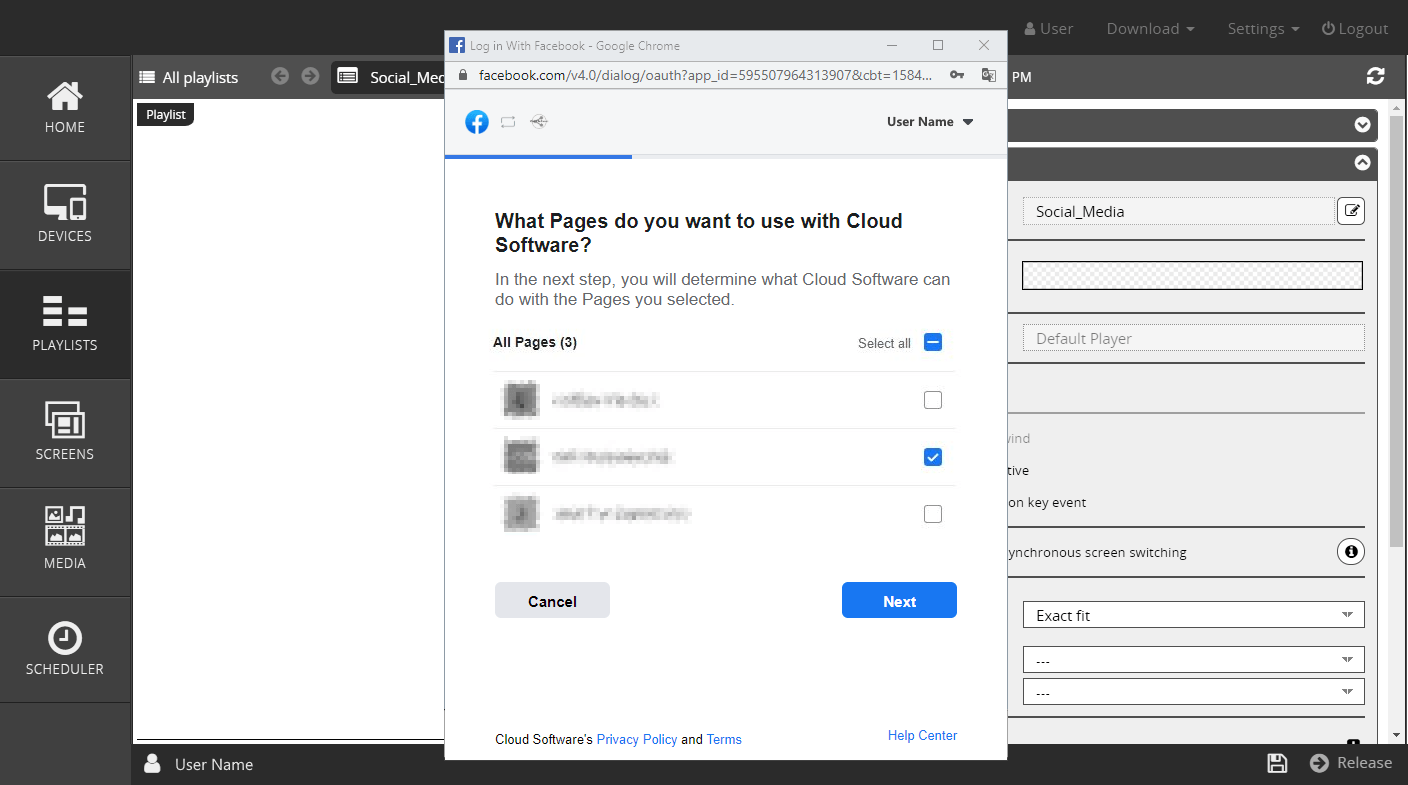Viewport: 1408px width, 785px height.
Task: Open the Media library section
Action: click(x=65, y=542)
